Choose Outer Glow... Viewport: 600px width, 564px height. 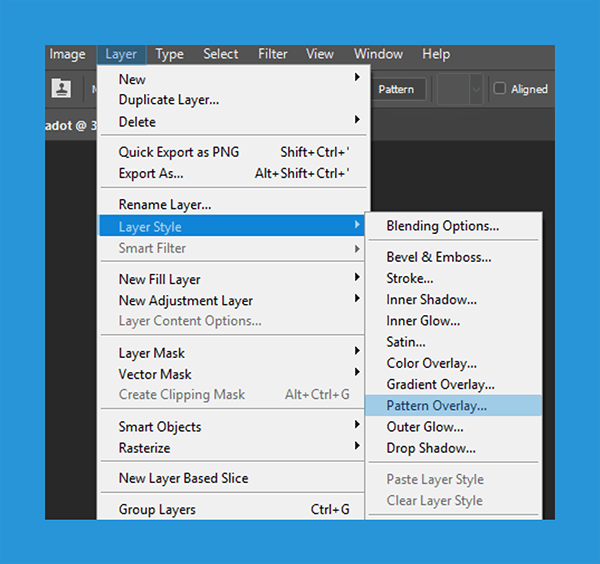(x=454, y=427)
